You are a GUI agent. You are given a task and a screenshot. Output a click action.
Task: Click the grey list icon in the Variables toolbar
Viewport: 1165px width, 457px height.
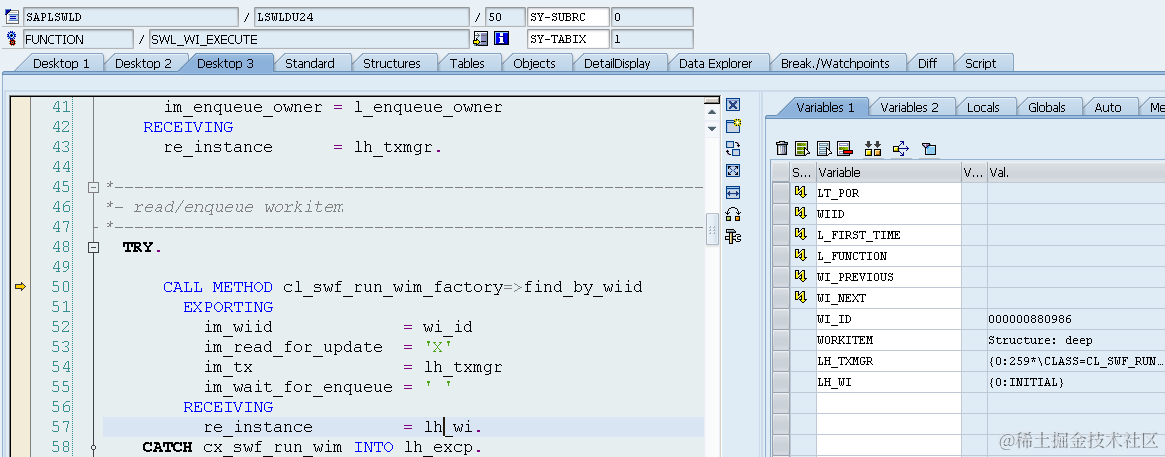pos(823,149)
